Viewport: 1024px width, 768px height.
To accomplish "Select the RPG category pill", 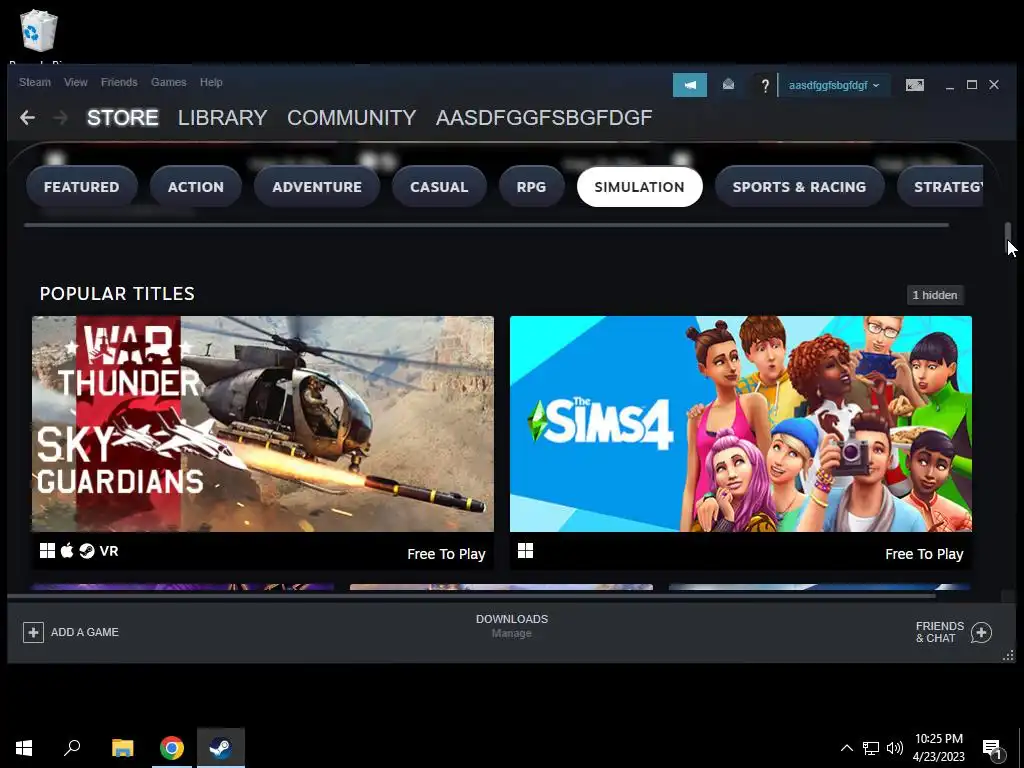I will (531, 187).
